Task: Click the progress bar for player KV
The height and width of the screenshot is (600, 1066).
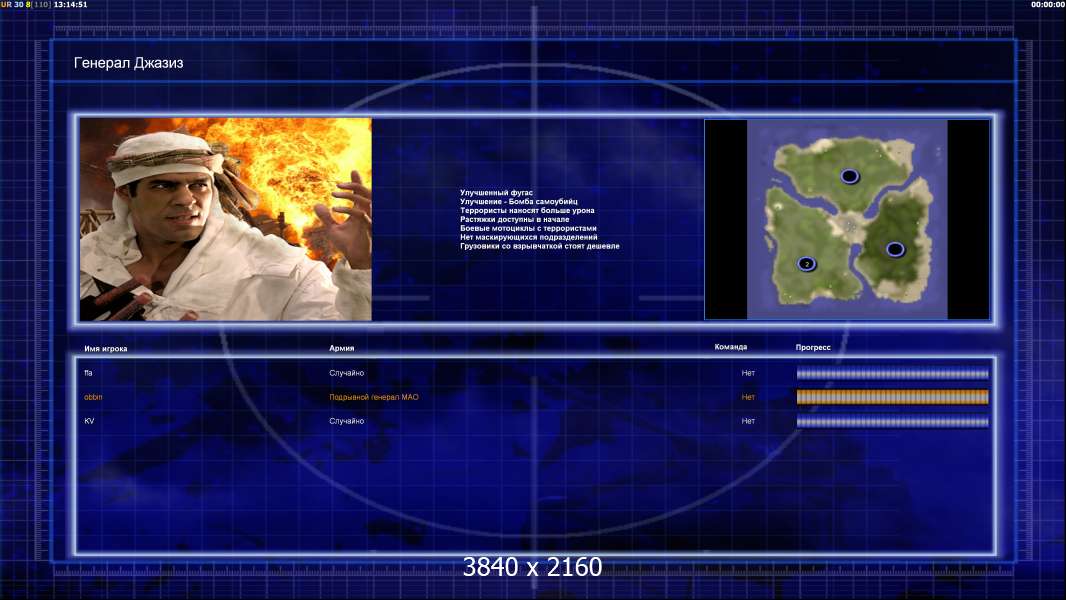Action: [893, 421]
